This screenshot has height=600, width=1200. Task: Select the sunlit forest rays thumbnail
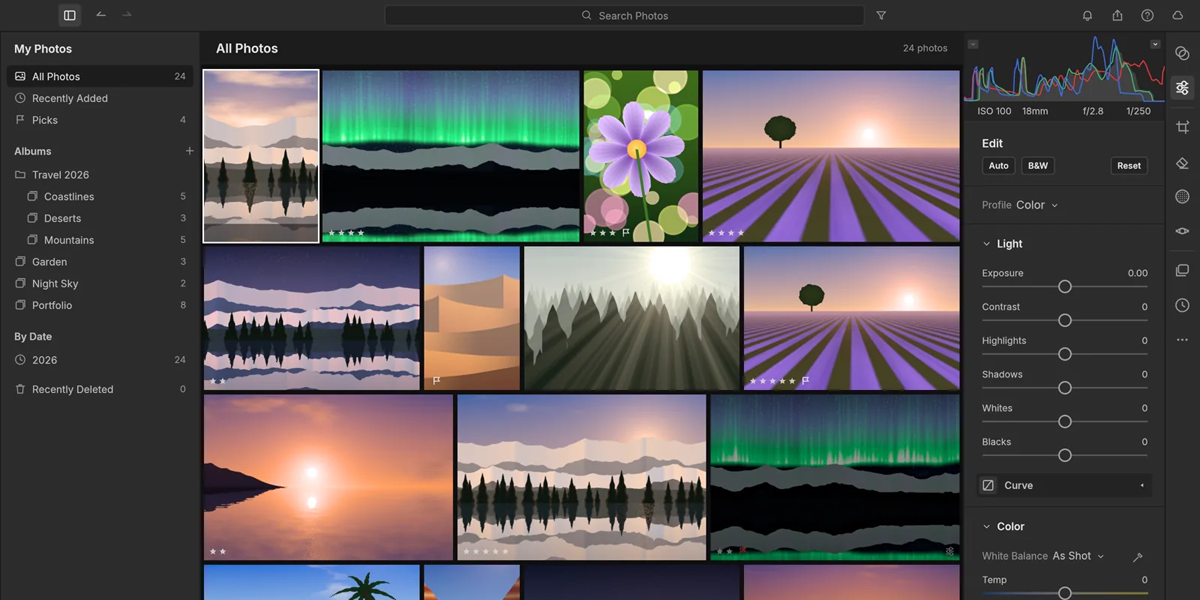coord(632,318)
